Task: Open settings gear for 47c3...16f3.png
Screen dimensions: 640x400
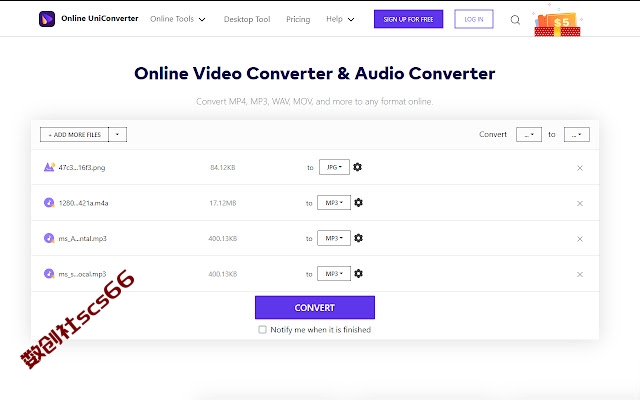Action: click(358, 167)
